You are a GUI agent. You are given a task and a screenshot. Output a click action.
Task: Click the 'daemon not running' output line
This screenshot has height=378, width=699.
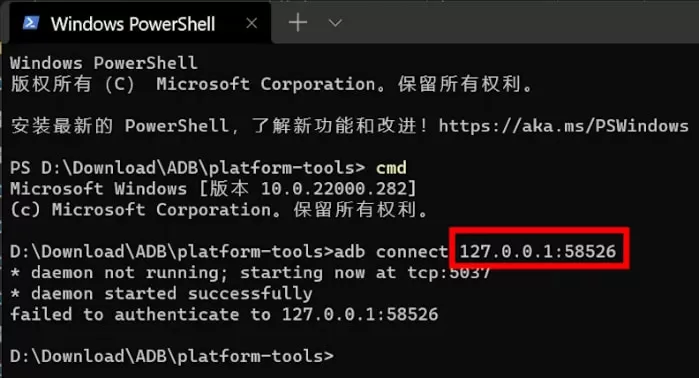(x=251, y=272)
